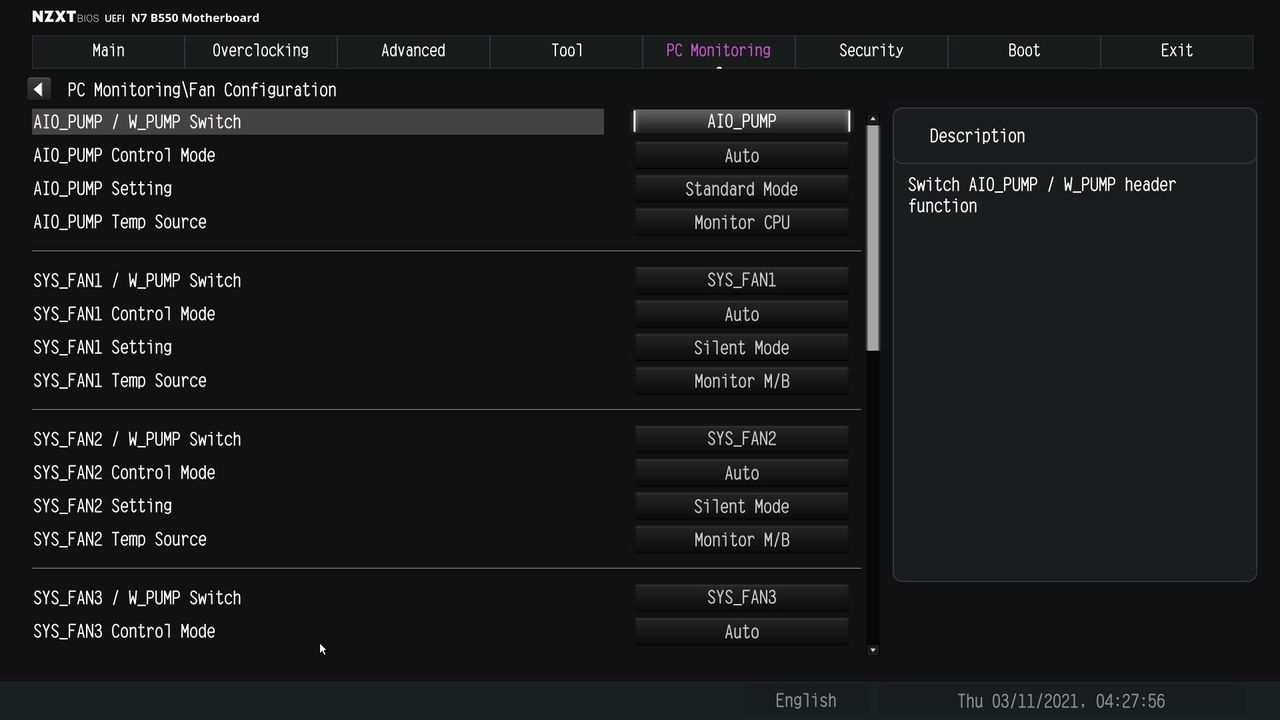Select the SYS_FAN2 / W_PUMP Switch label

pyautogui.click(x=137, y=439)
